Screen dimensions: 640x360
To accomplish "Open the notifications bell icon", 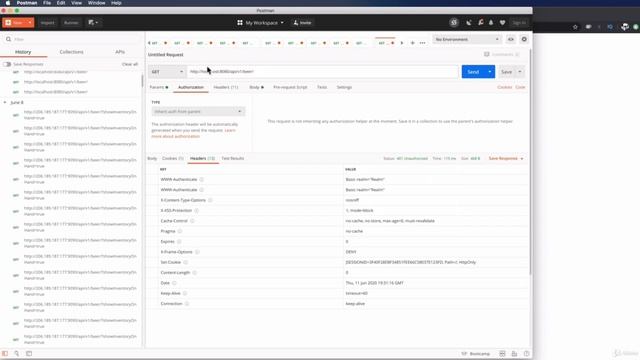I will [491, 23].
